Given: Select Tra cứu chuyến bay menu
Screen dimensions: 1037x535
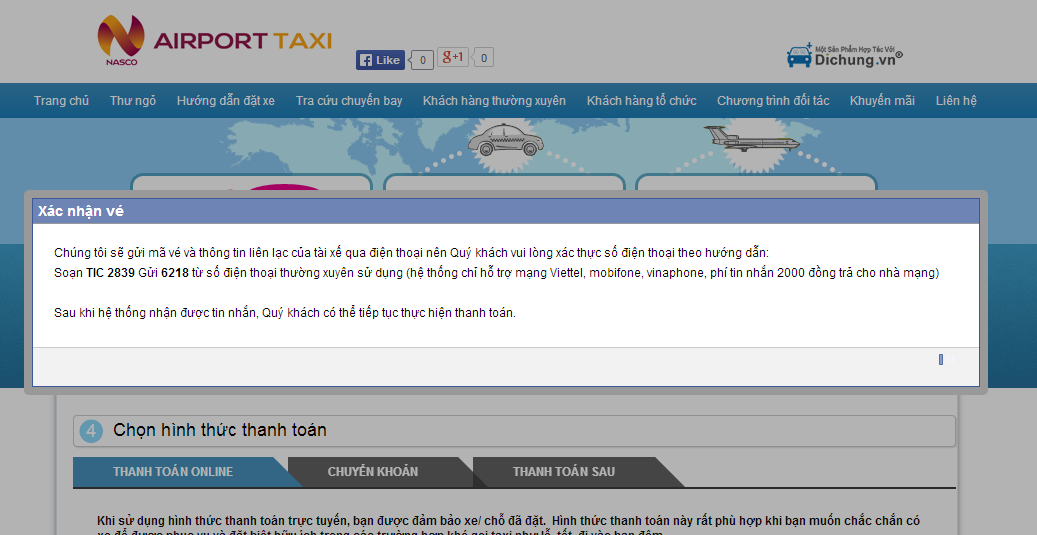Looking at the screenshot, I should pyautogui.click(x=349, y=101).
